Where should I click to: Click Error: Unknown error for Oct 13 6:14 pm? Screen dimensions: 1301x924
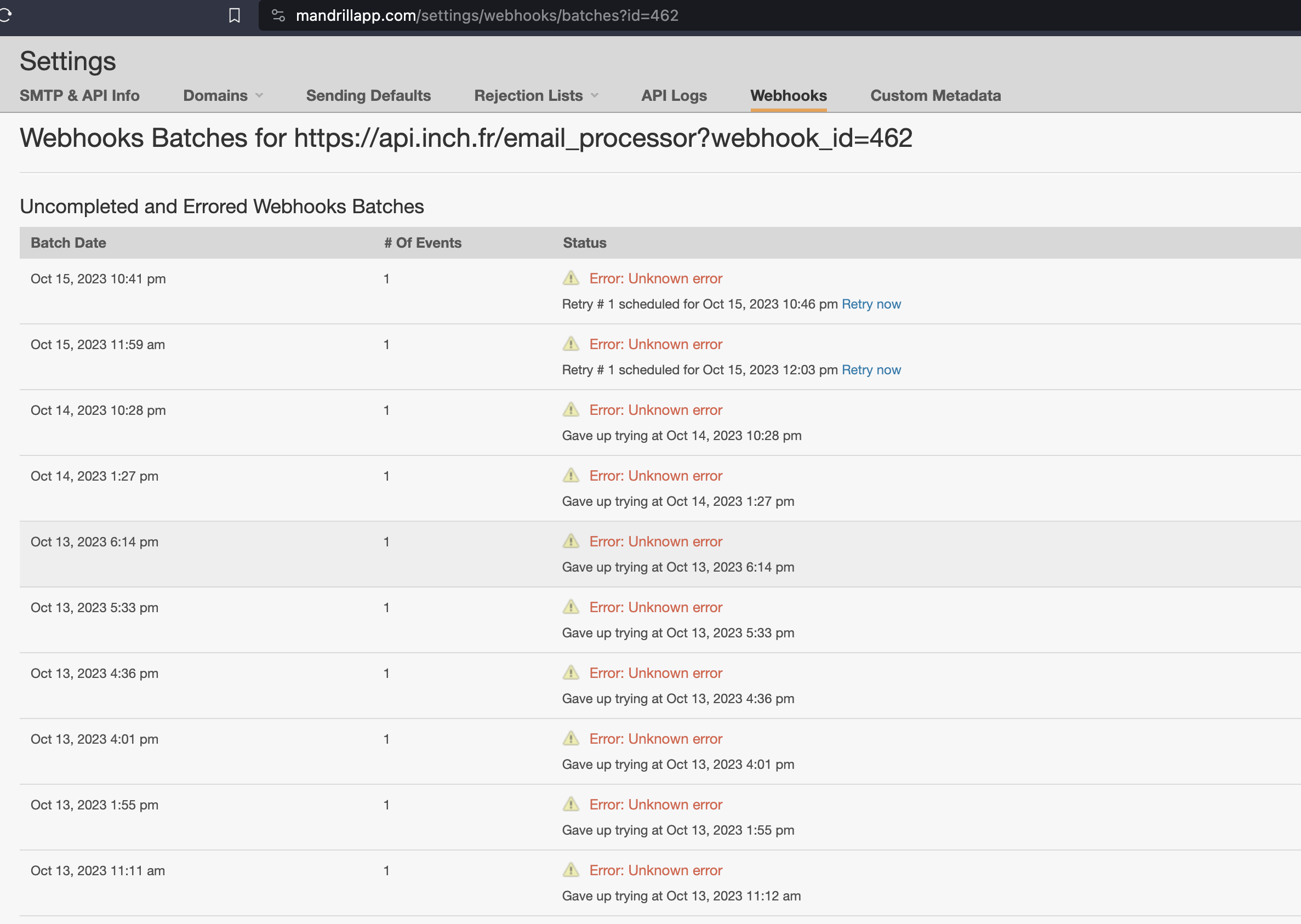[x=655, y=541]
